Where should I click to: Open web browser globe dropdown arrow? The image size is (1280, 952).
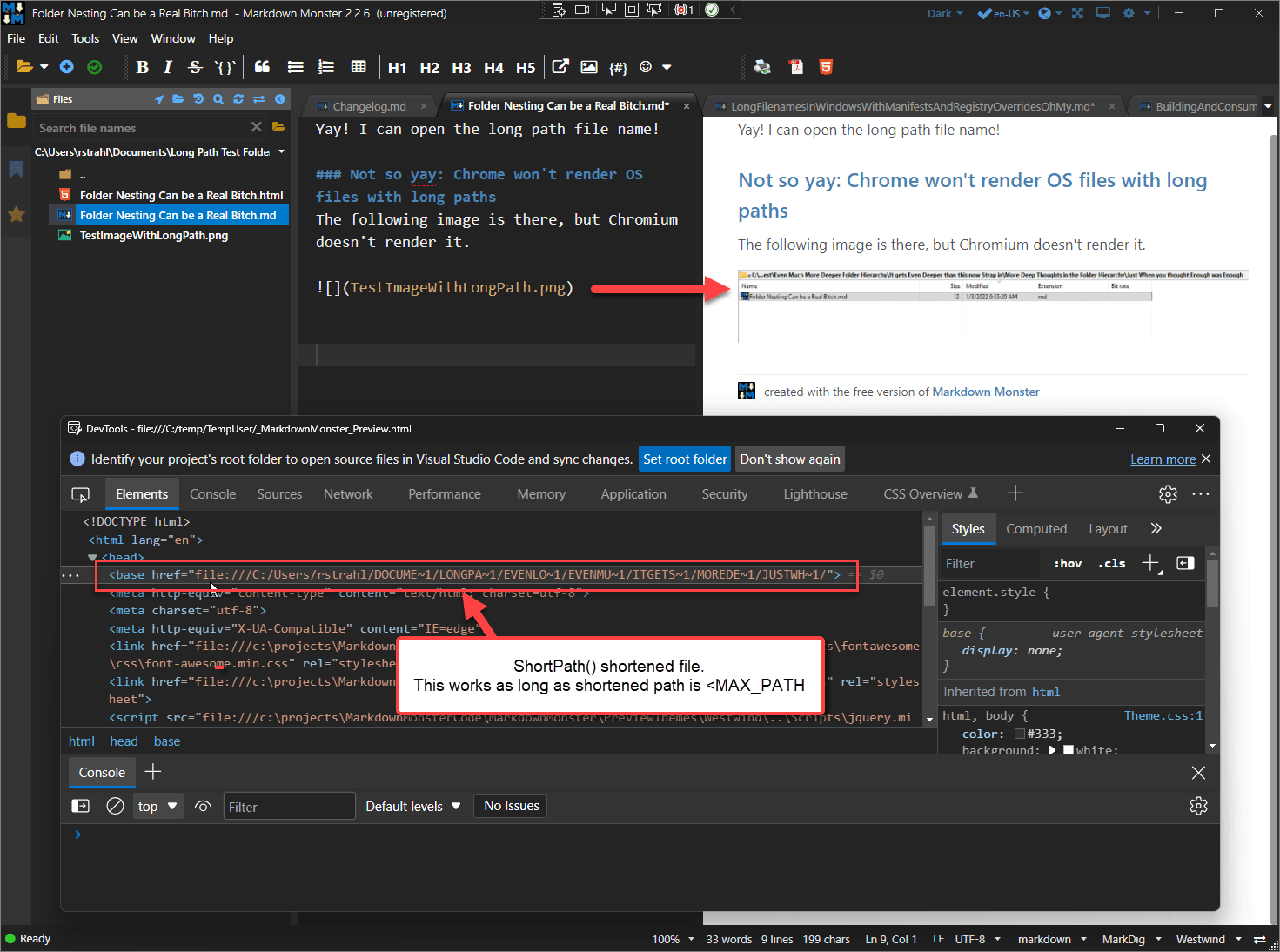click(x=1059, y=13)
